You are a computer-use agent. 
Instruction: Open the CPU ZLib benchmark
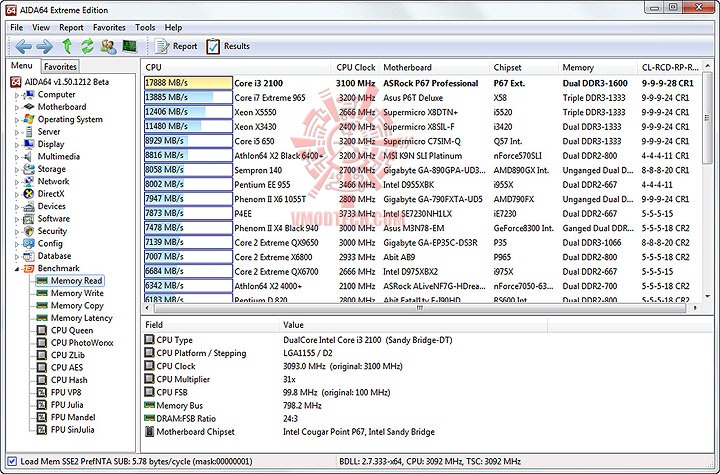(68, 355)
